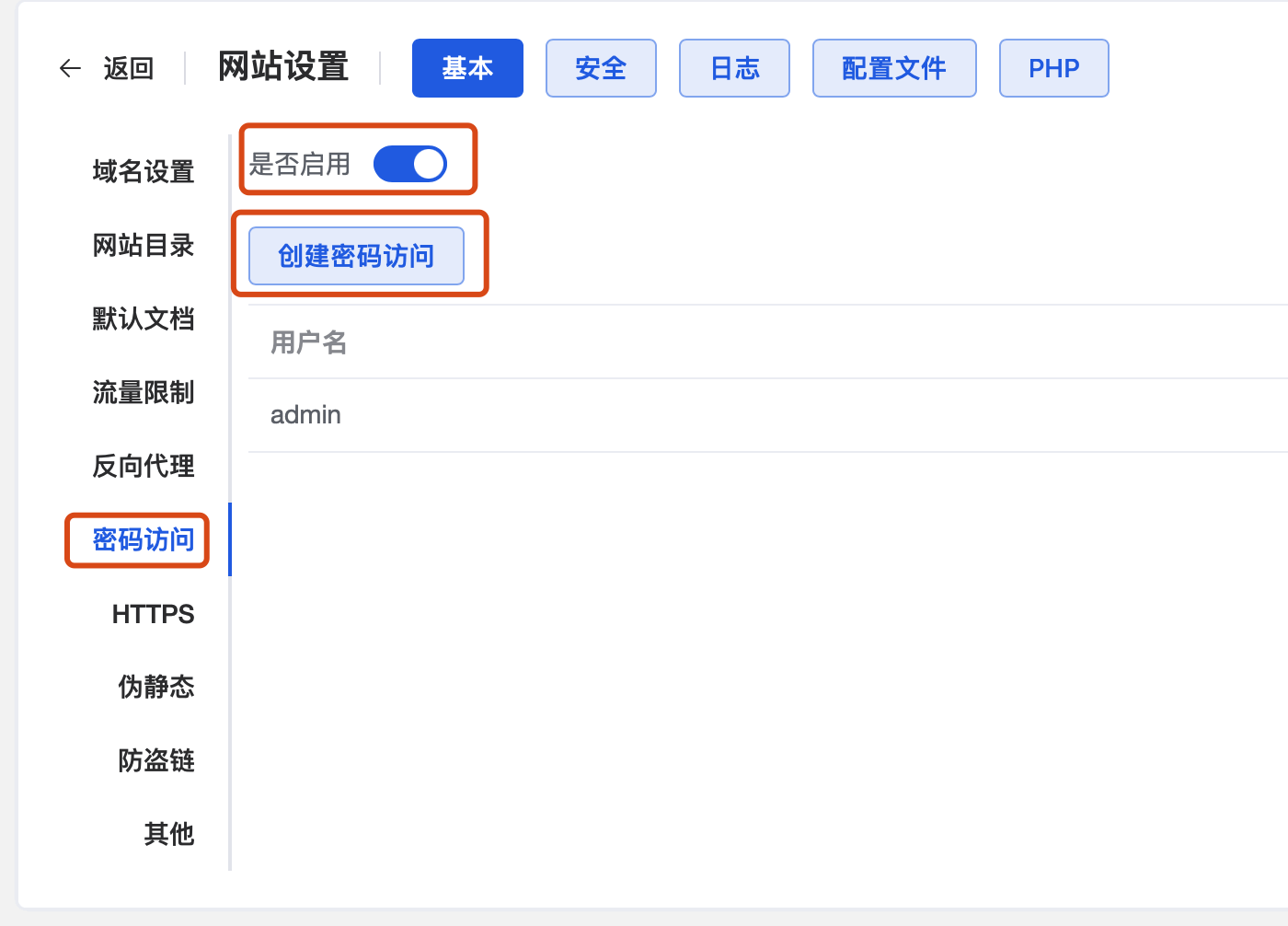Select the 密码访问 sidebar item
1288x926 pixels.
coord(136,540)
